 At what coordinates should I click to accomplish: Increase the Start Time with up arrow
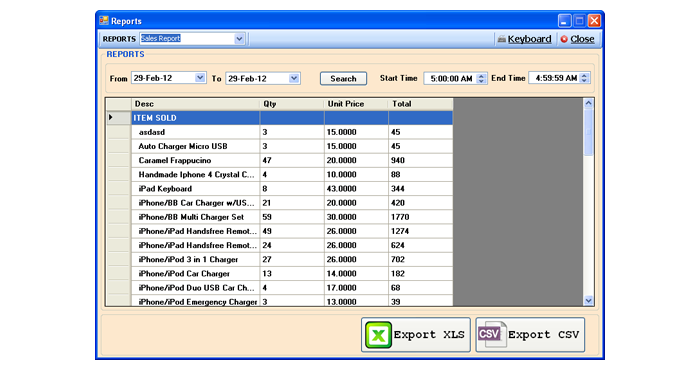pos(481,76)
